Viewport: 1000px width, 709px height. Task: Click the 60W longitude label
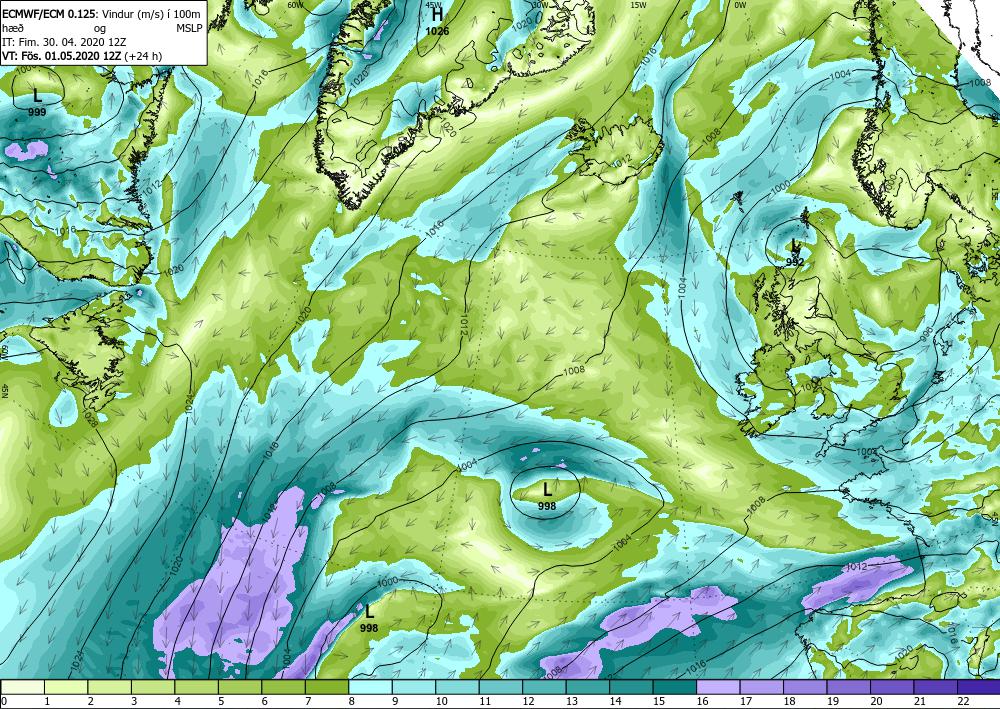(x=295, y=5)
